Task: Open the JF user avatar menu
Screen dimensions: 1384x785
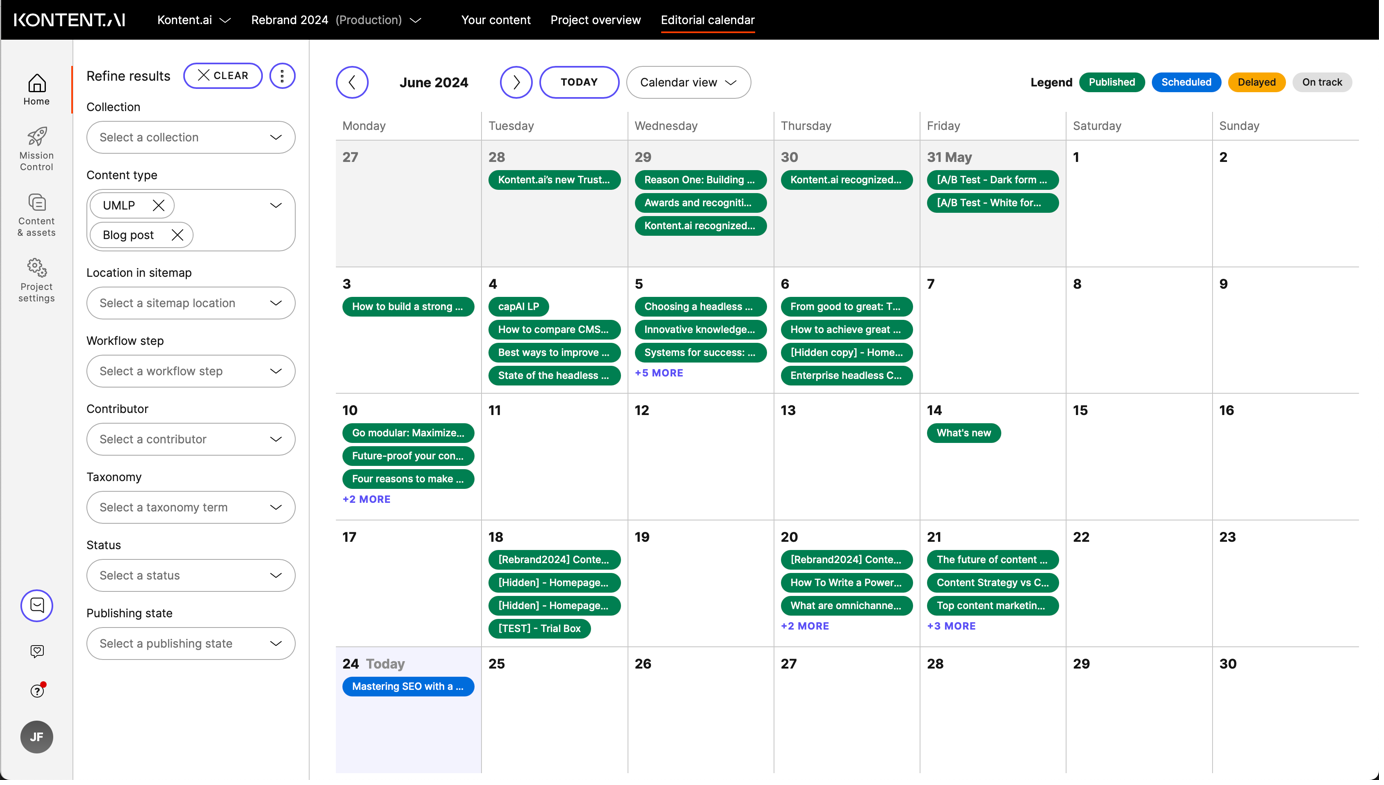Action: [37, 737]
